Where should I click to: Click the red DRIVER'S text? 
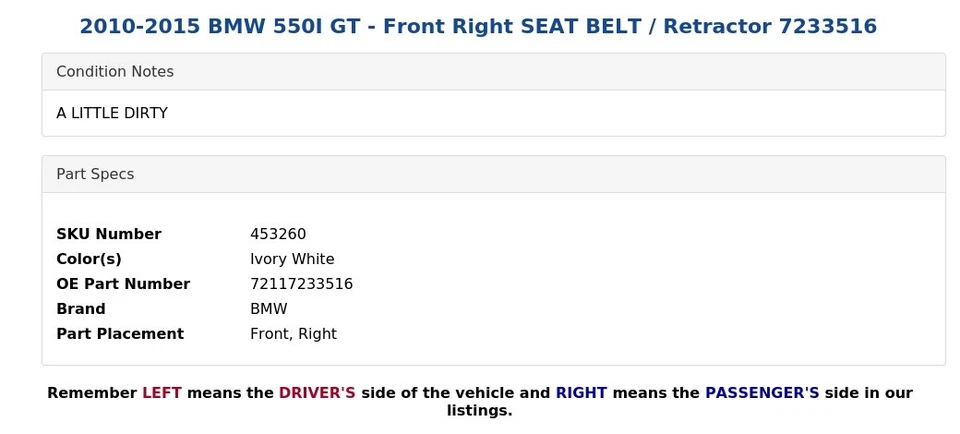click(x=317, y=393)
